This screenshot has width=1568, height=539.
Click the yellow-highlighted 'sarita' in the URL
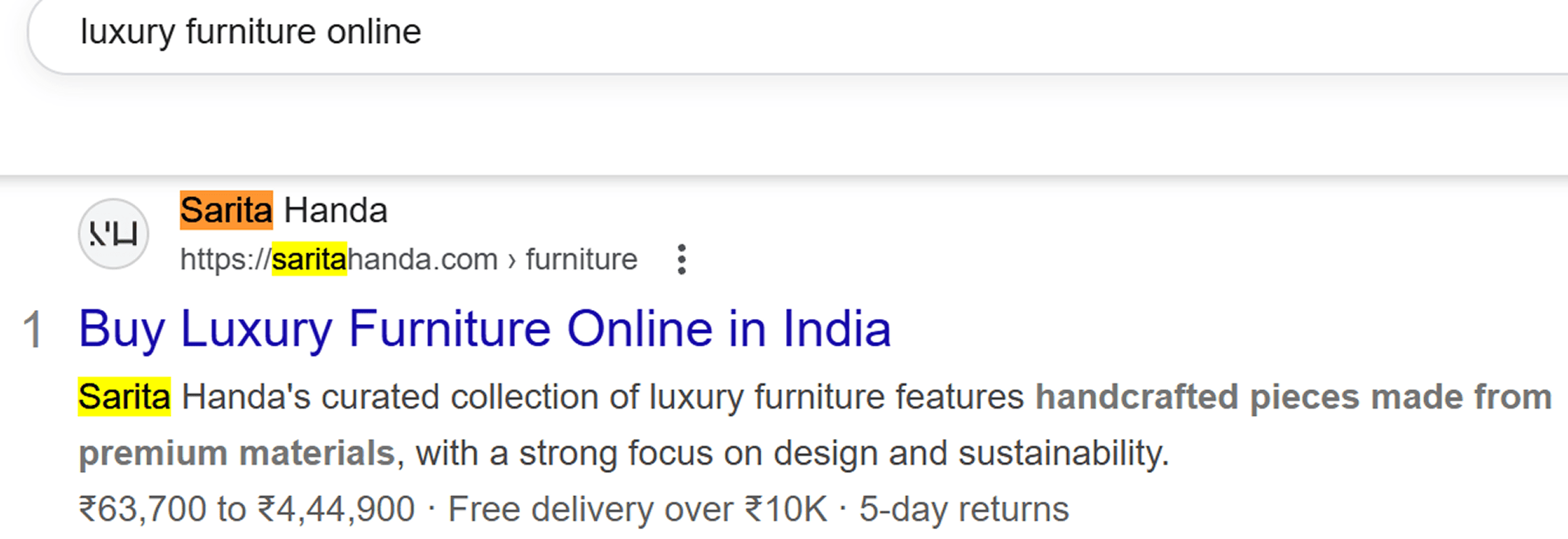pos(309,260)
